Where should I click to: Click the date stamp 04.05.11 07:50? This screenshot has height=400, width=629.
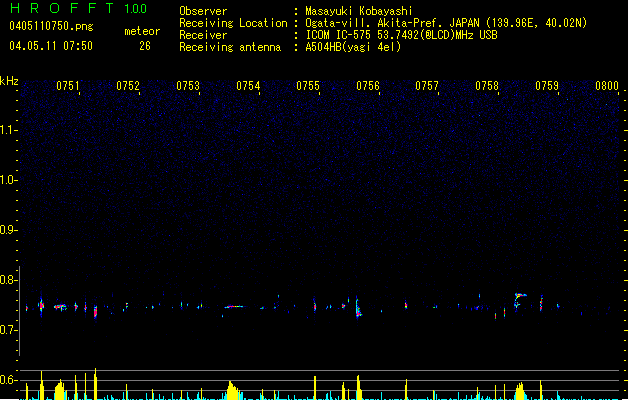[51, 46]
